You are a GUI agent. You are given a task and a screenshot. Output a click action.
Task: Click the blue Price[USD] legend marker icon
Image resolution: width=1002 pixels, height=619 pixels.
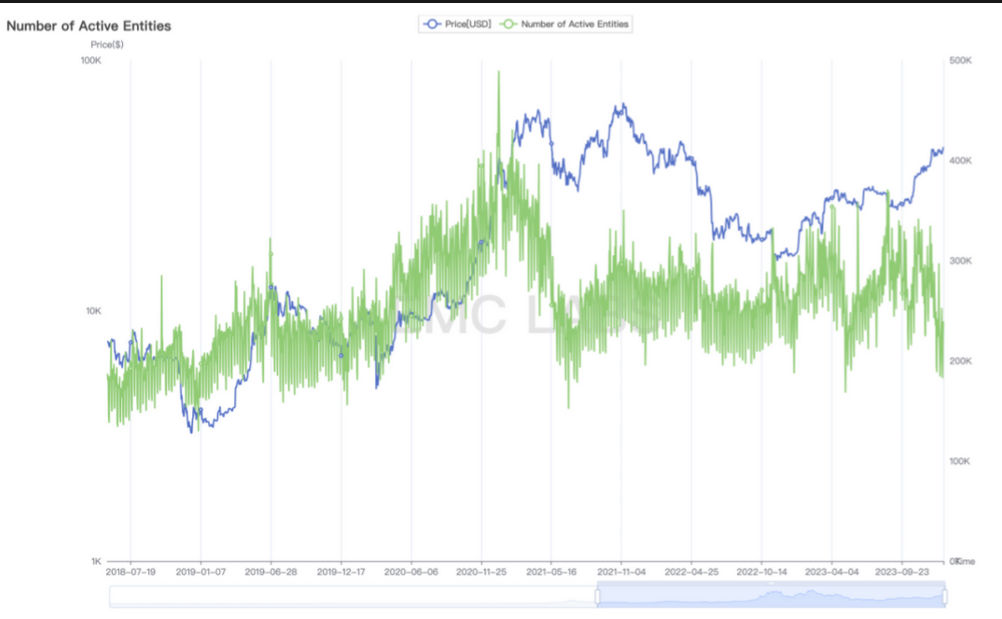coord(432,24)
